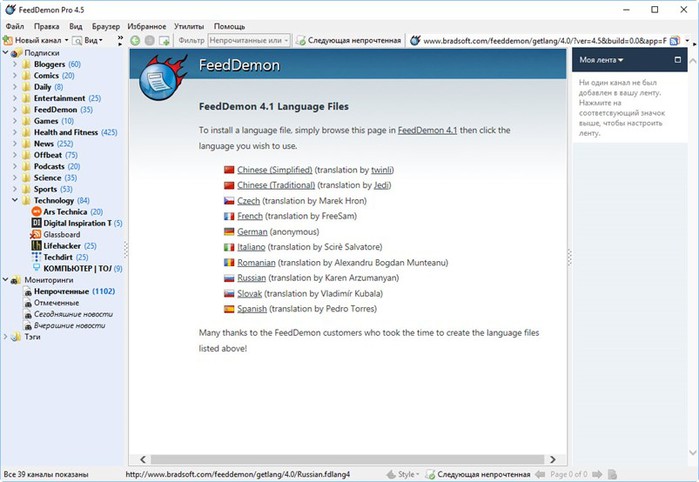This screenshot has width=699, height=482.
Task: Open the Techdirt feed icon
Action: [37, 257]
